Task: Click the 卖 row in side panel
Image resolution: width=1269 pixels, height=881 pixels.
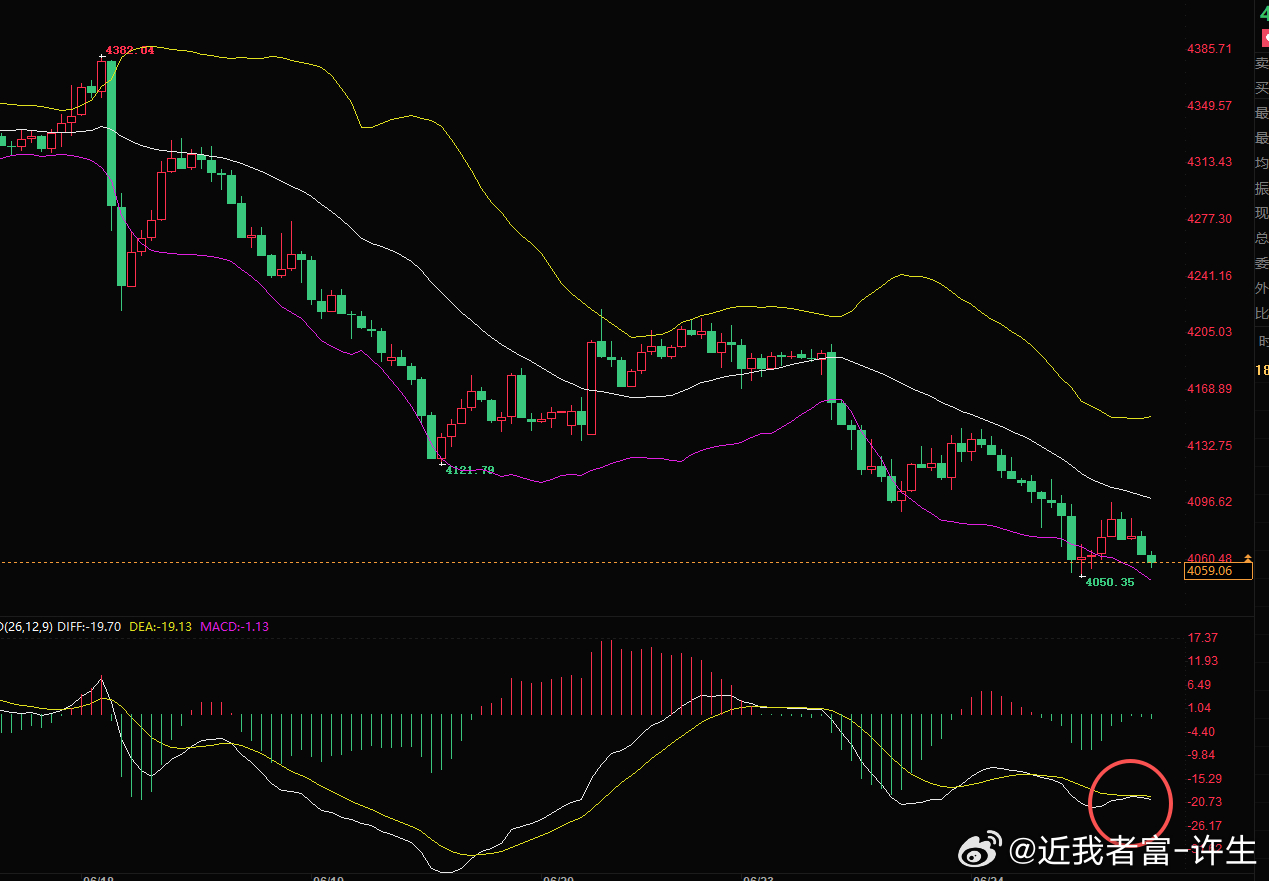Action: [1262, 62]
